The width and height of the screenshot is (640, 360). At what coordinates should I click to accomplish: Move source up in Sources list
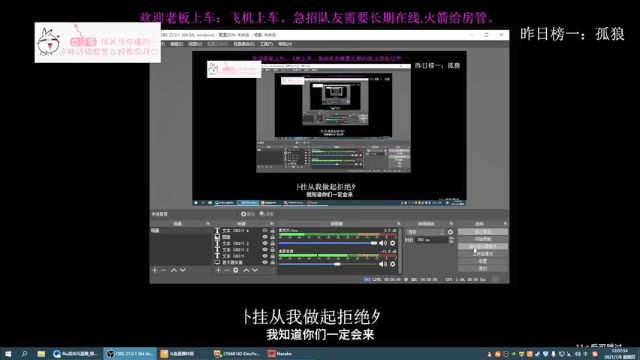tap(246, 270)
